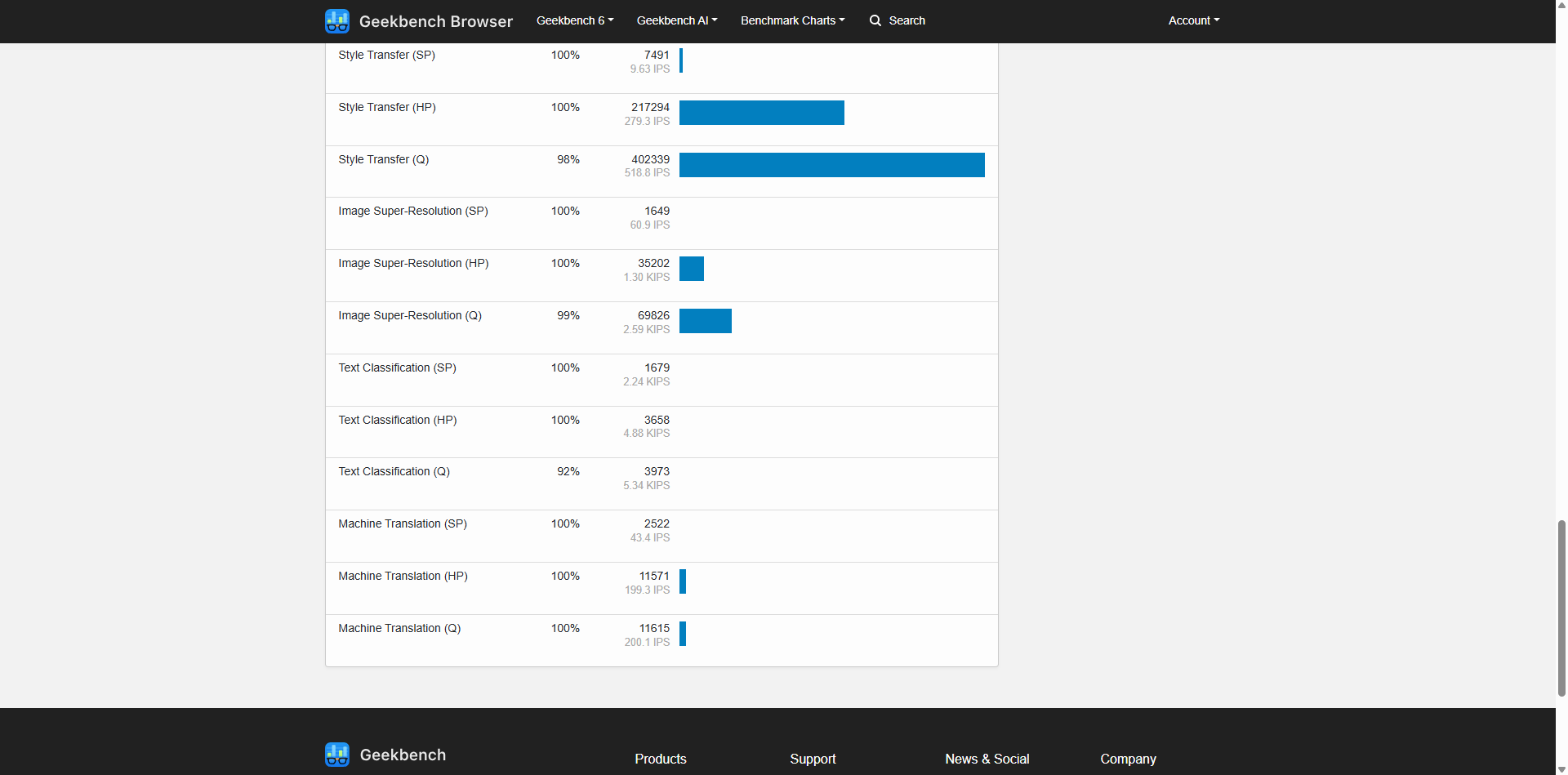Expand the Account menu
Viewport: 1568px width, 775px height.
point(1194,20)
